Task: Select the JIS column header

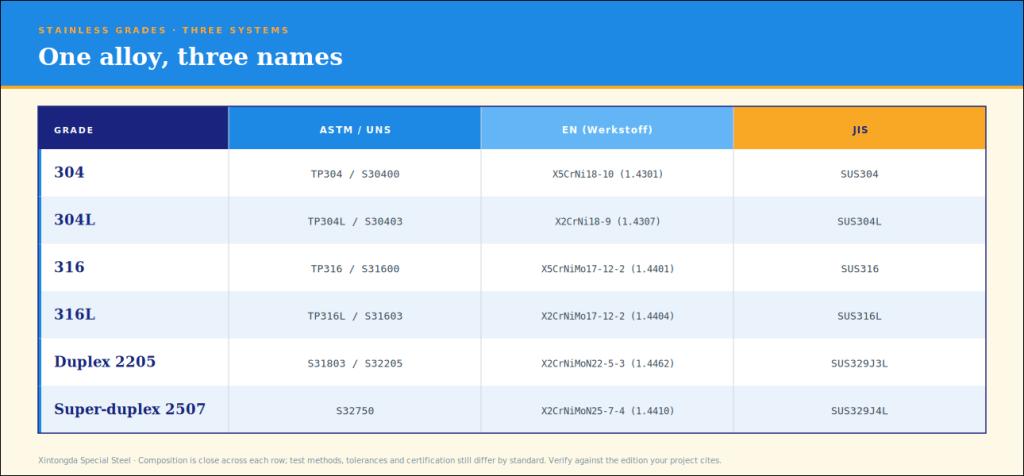Action: click(859, 129)
